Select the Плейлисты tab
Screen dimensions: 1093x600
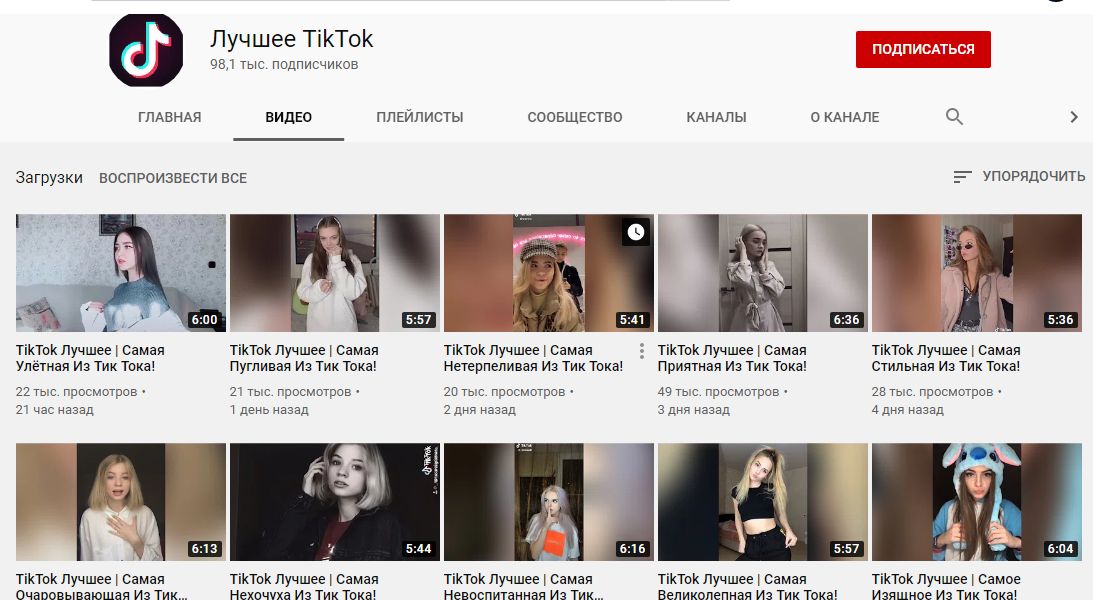(x=419, y=117)
